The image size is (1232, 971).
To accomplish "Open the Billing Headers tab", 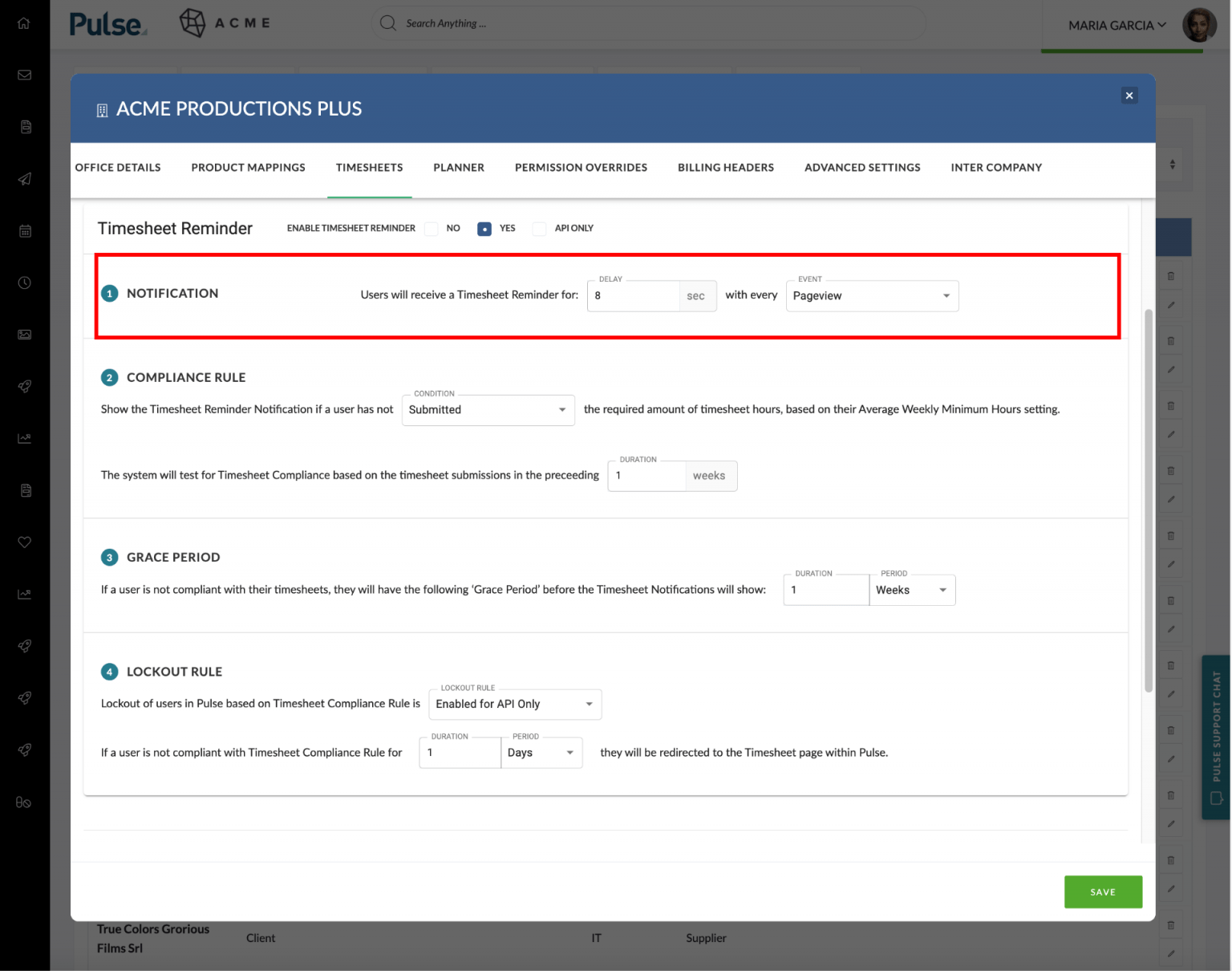I will pyautogui.click(x=725, y=168).
